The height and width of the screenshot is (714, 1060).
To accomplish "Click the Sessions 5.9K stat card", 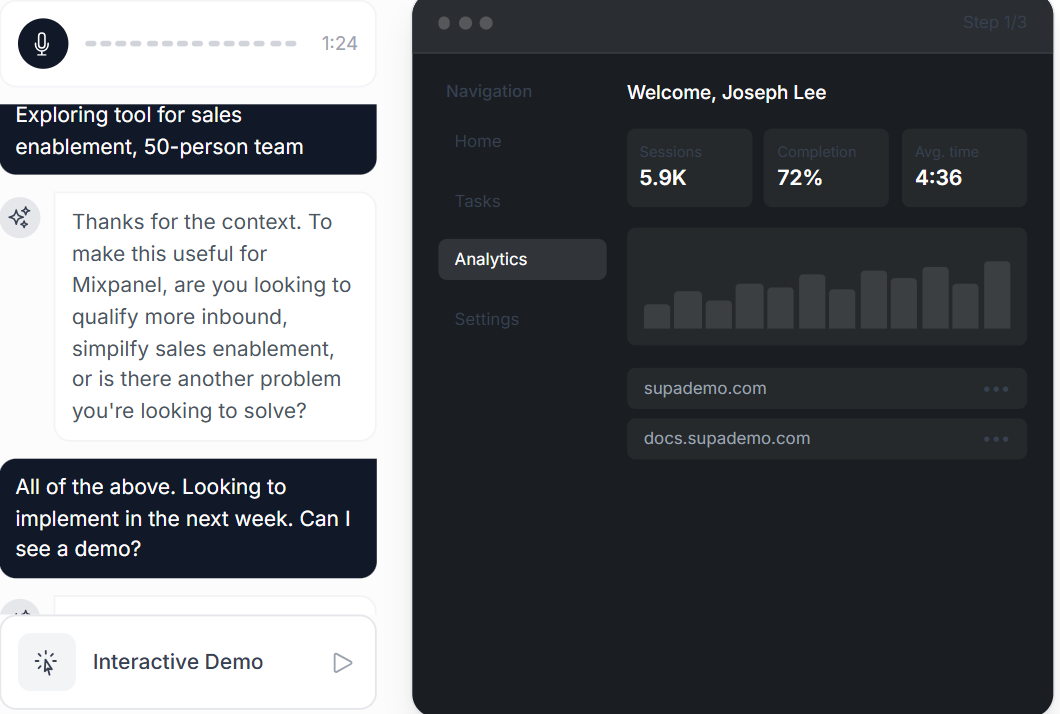I will pos(690,168).
